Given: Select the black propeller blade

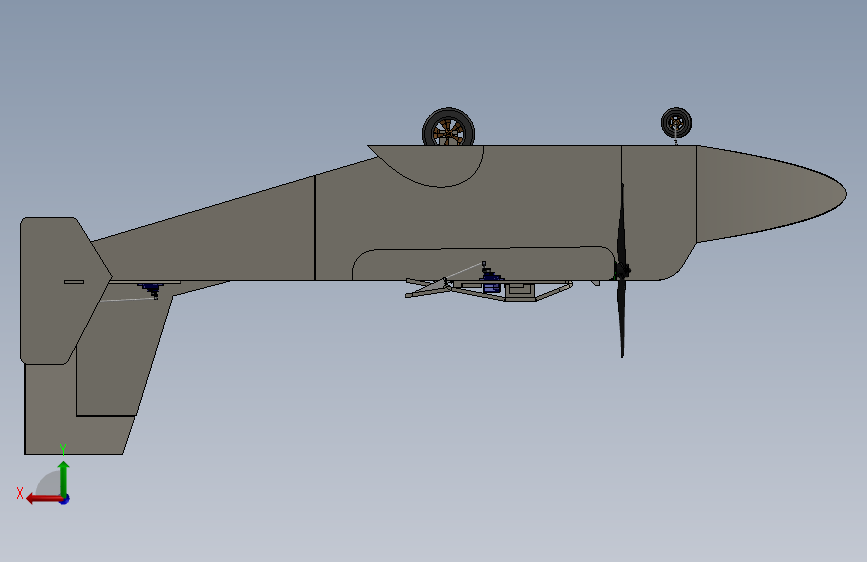Looking at the screenshot, I should click(622, 271).
